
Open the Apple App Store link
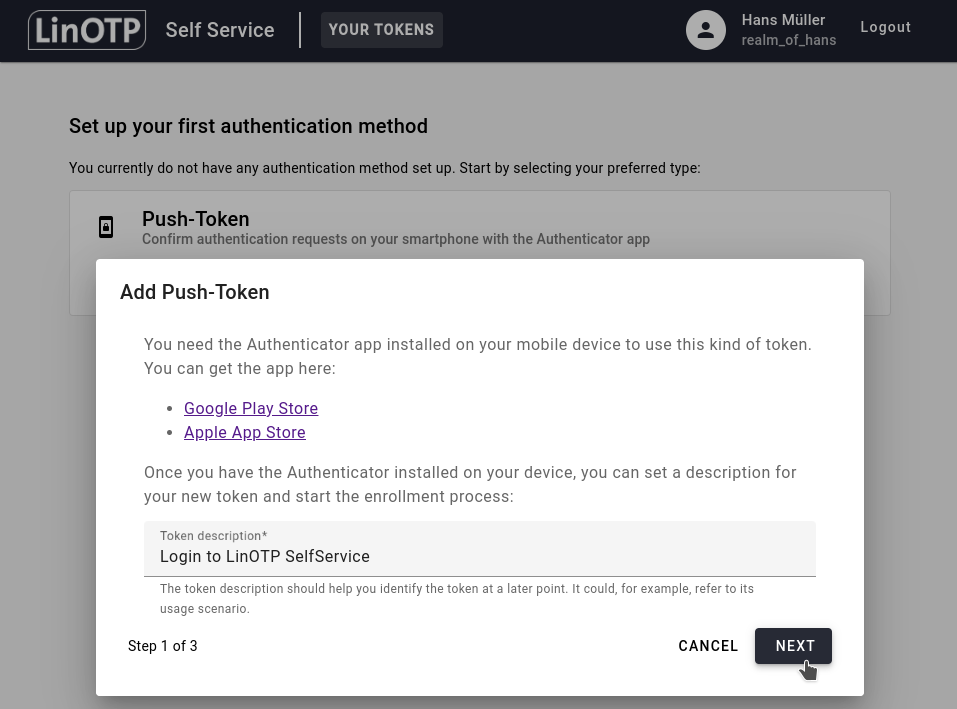tap(244, 432)
